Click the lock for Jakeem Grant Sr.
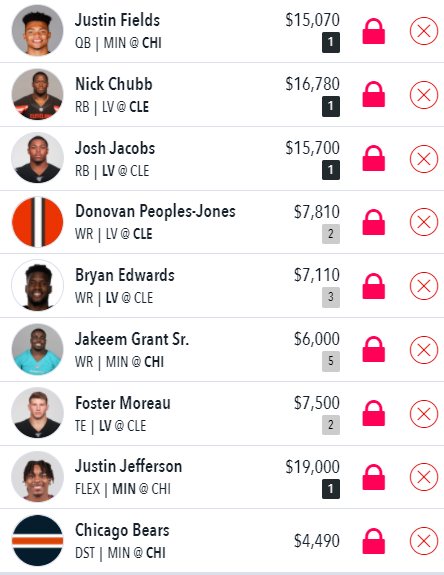The image size is (444, 575). click(374, 349)
